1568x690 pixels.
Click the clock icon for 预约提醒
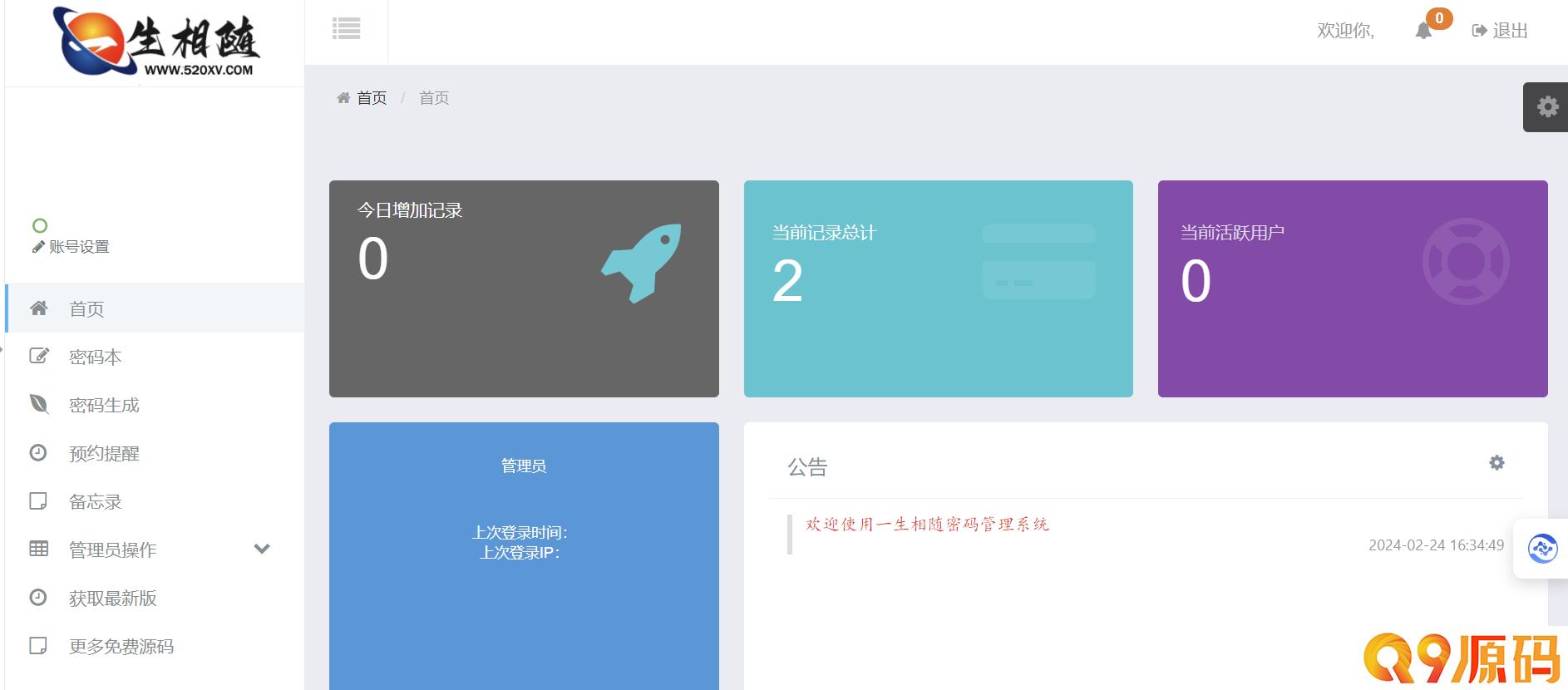tap(38, 452)
